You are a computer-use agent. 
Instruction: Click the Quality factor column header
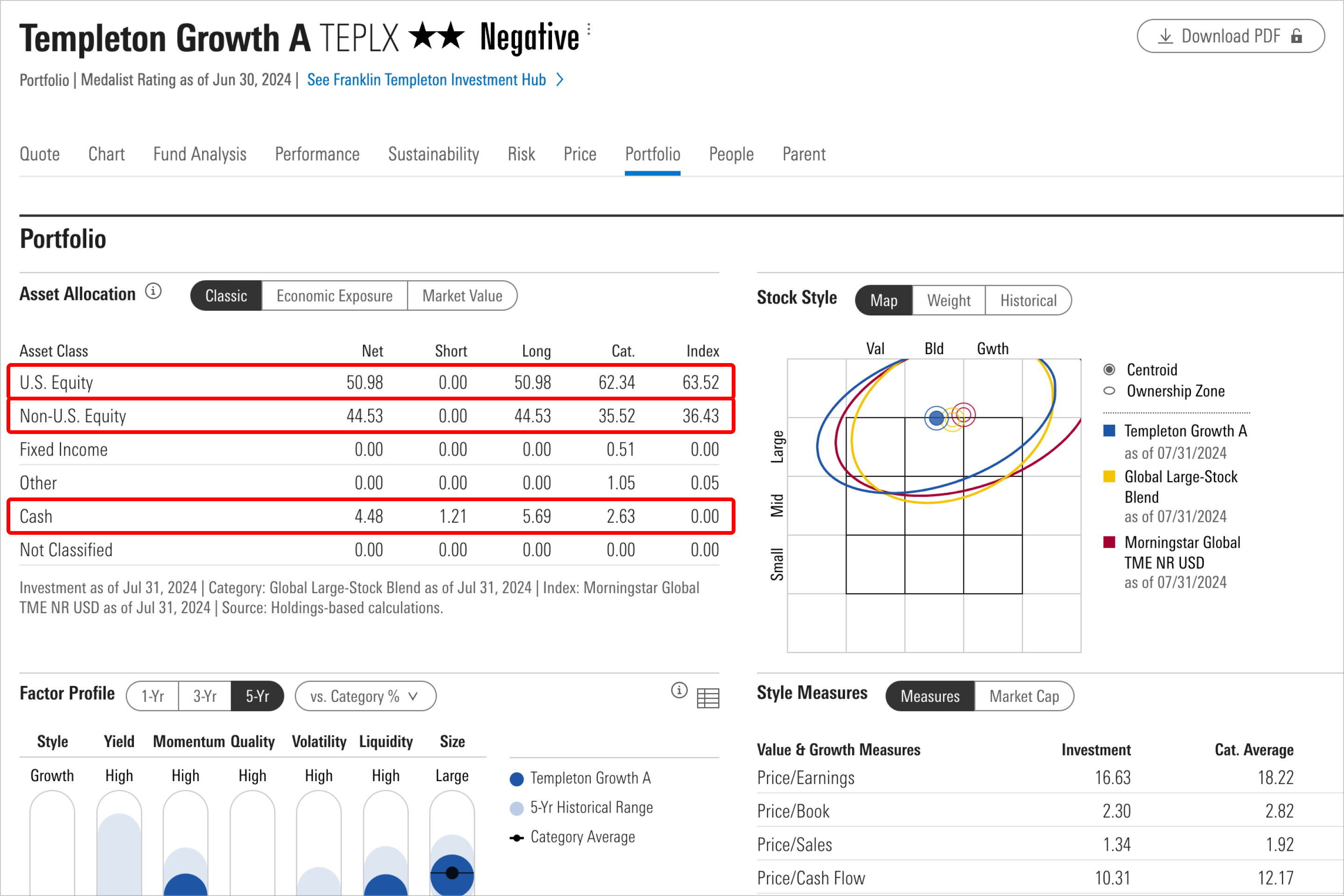click(x=252, y=742)
